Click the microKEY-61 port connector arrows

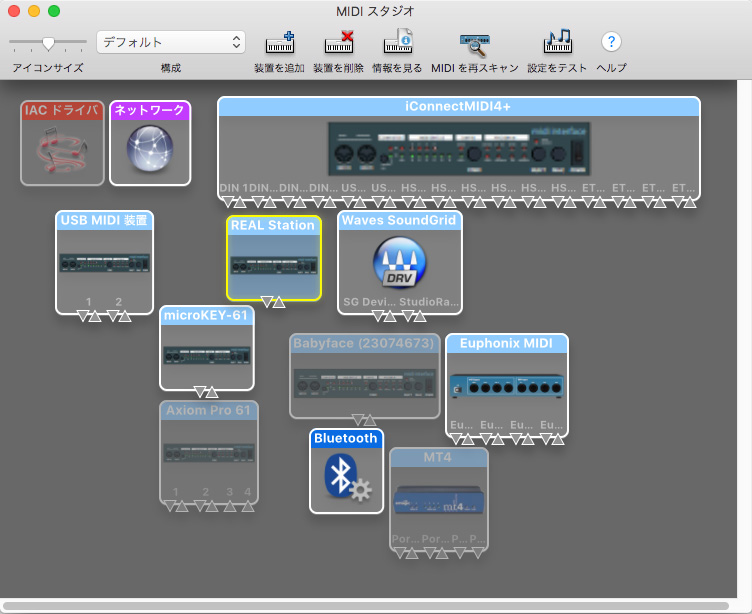pyautogui.click(x=207, y=392)
